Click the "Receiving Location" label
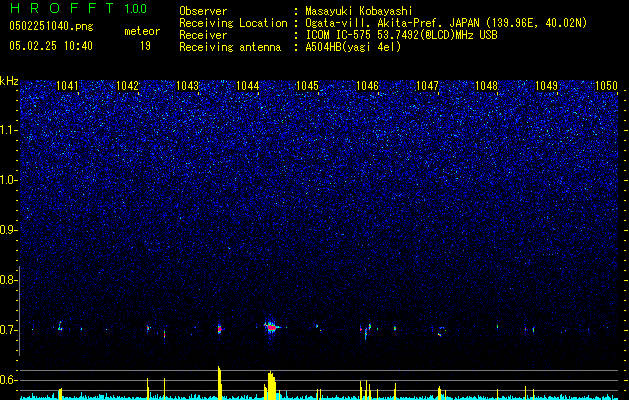Image resolution: width=629 pixels, height=400 pixels. point(233,23)
